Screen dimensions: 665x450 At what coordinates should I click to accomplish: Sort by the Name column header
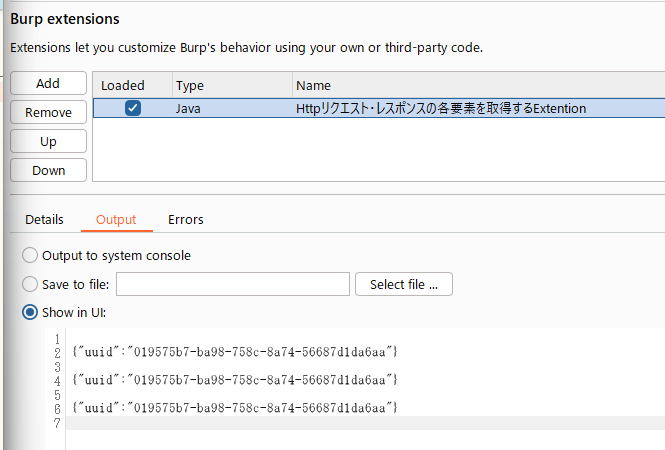(x=478, y=85)
